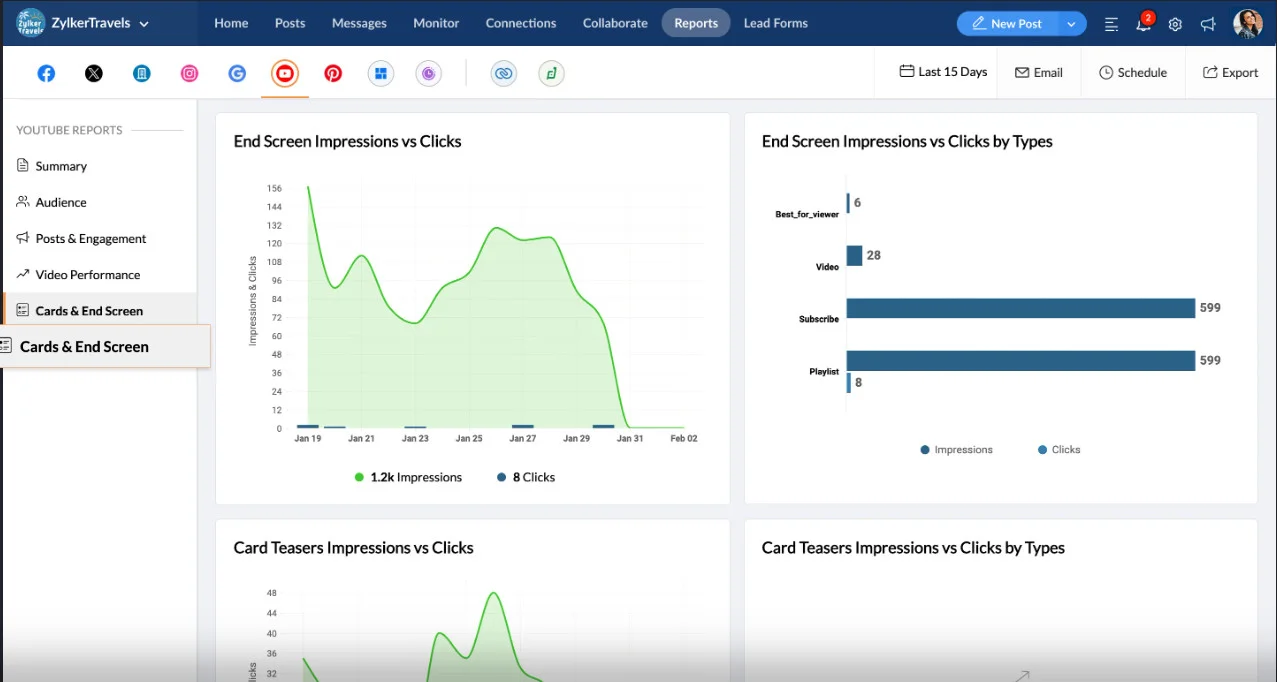This screenshot has height=682, width=1277.
Task: Go to the Posts tab
Action: coord(290,23)
